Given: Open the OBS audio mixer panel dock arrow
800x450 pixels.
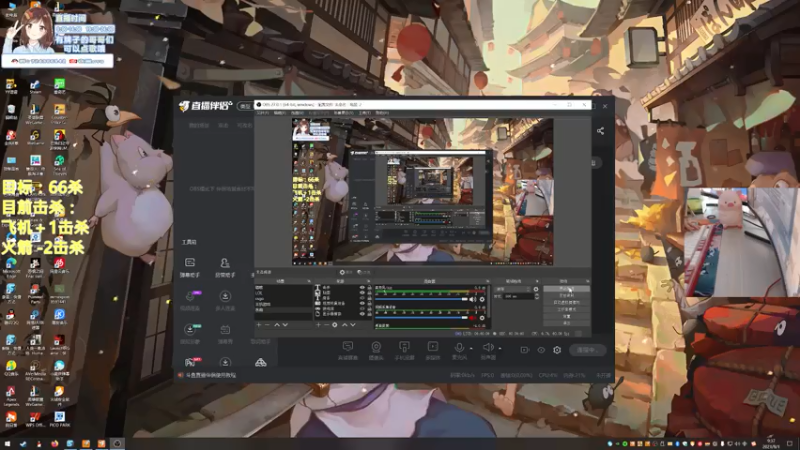Looking at the screenshot, I should point(488,281).
